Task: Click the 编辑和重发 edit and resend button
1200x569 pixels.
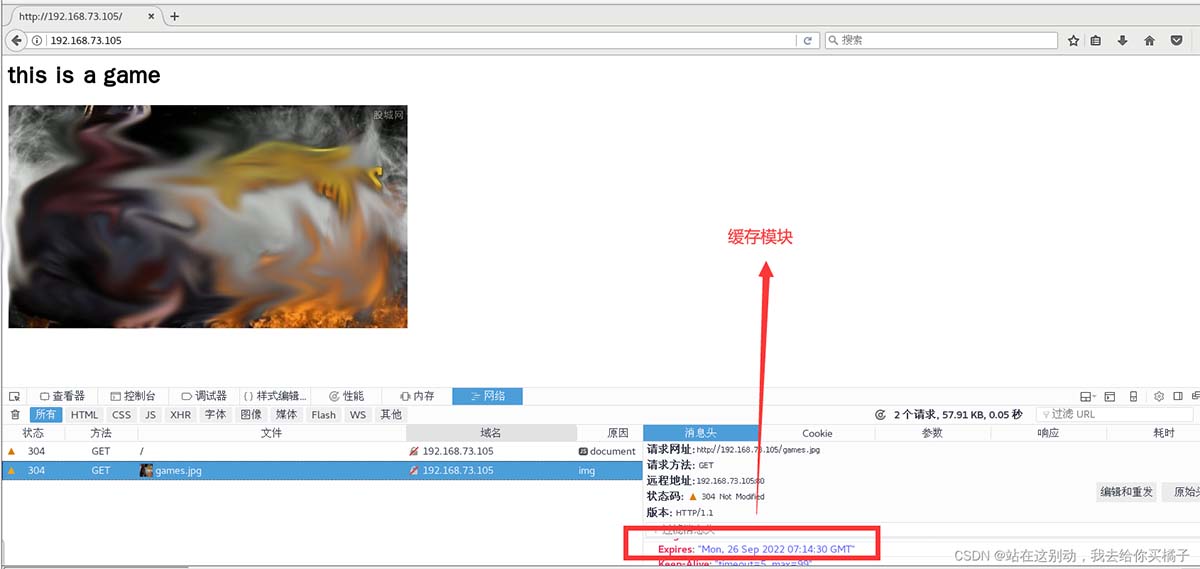Action: 1127,492
